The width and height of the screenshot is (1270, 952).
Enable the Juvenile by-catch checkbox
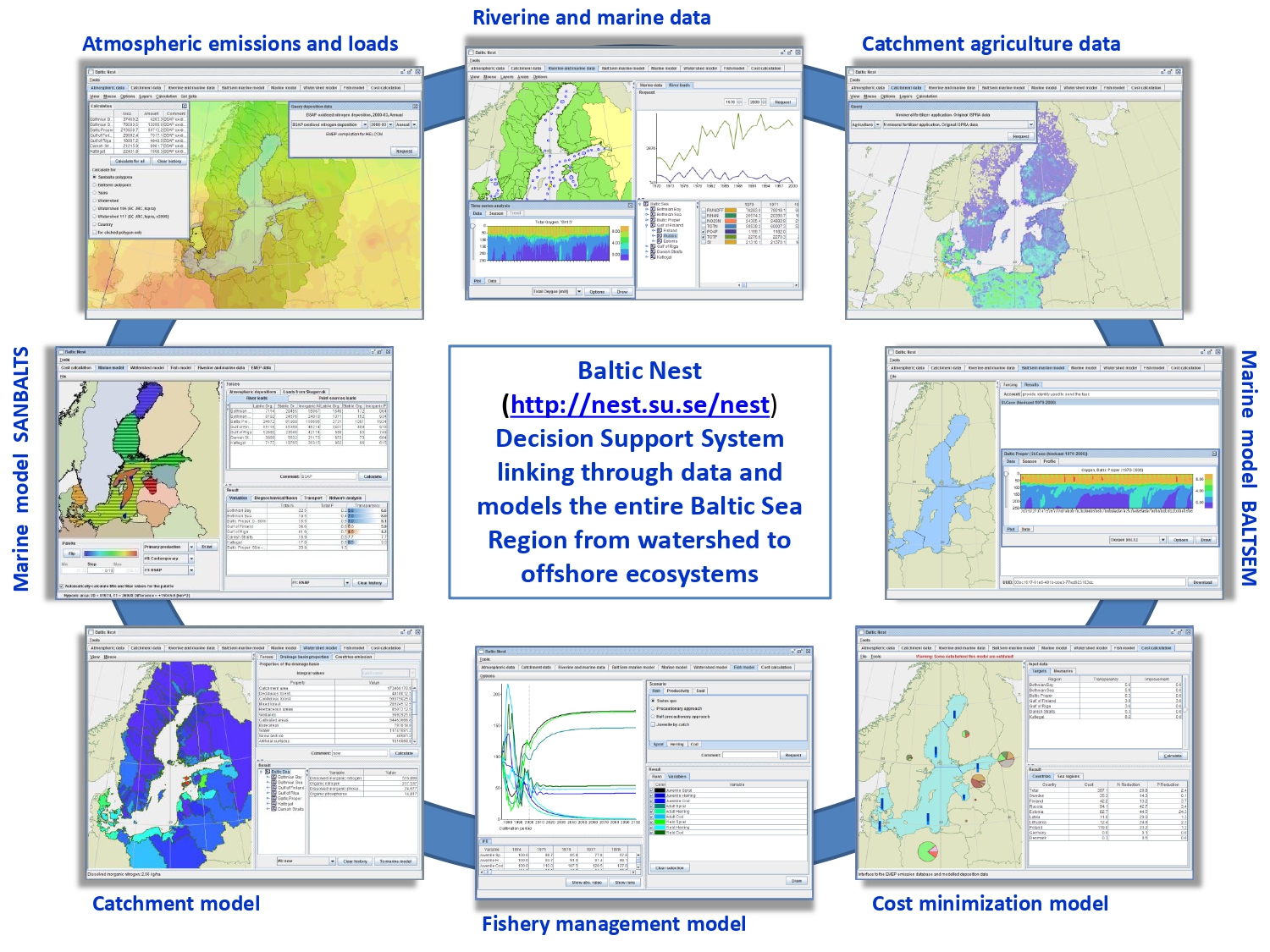point(653,724)
